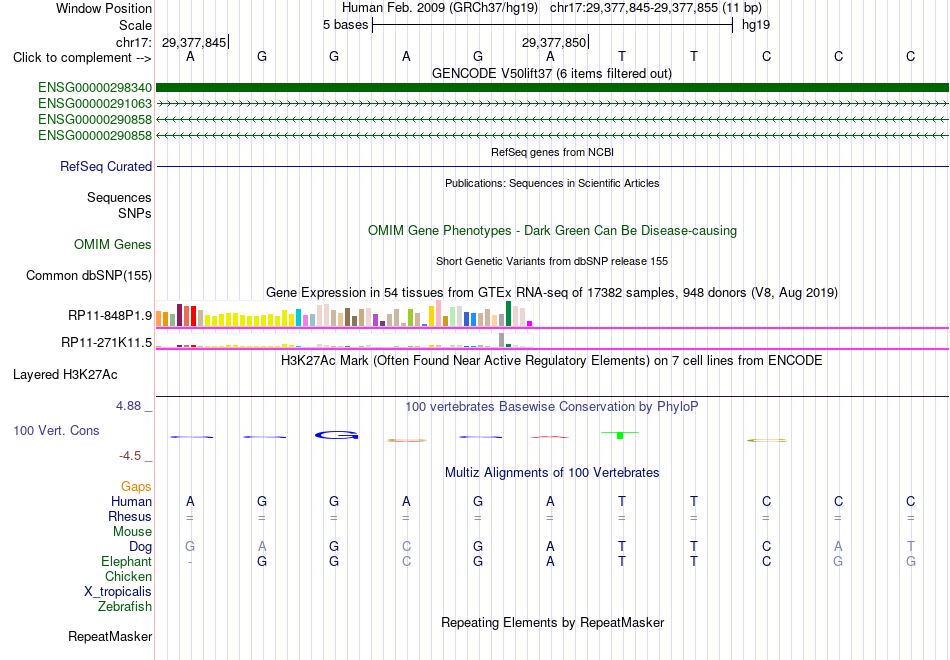Select the RefSeq Curated track label
This screenshot has width=950, height=660.
[x=106, y=167]
